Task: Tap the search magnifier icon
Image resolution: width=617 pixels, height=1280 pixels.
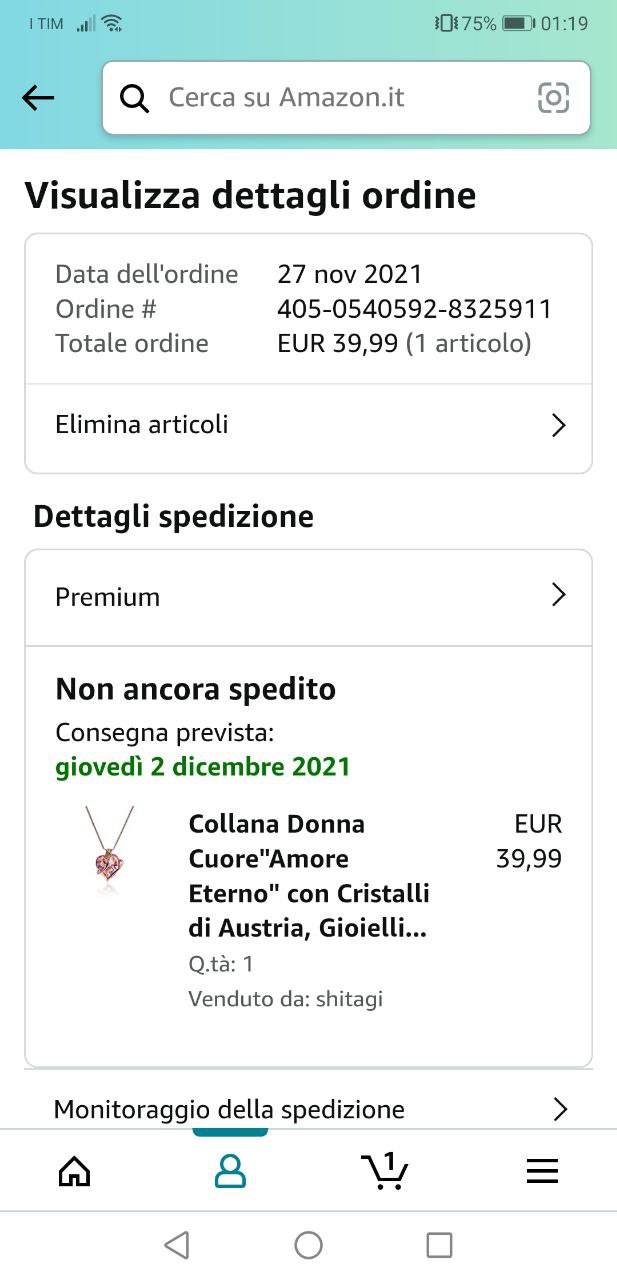Action: click(134, 98)
